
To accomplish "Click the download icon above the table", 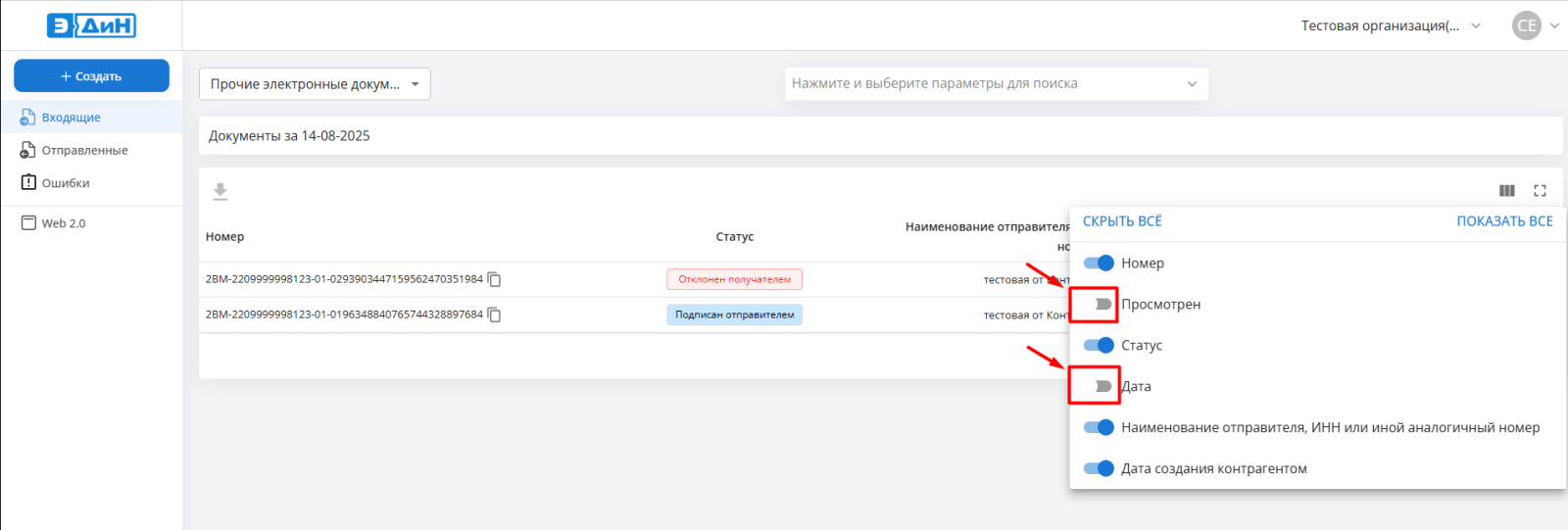I will click(x=220, y=191).
